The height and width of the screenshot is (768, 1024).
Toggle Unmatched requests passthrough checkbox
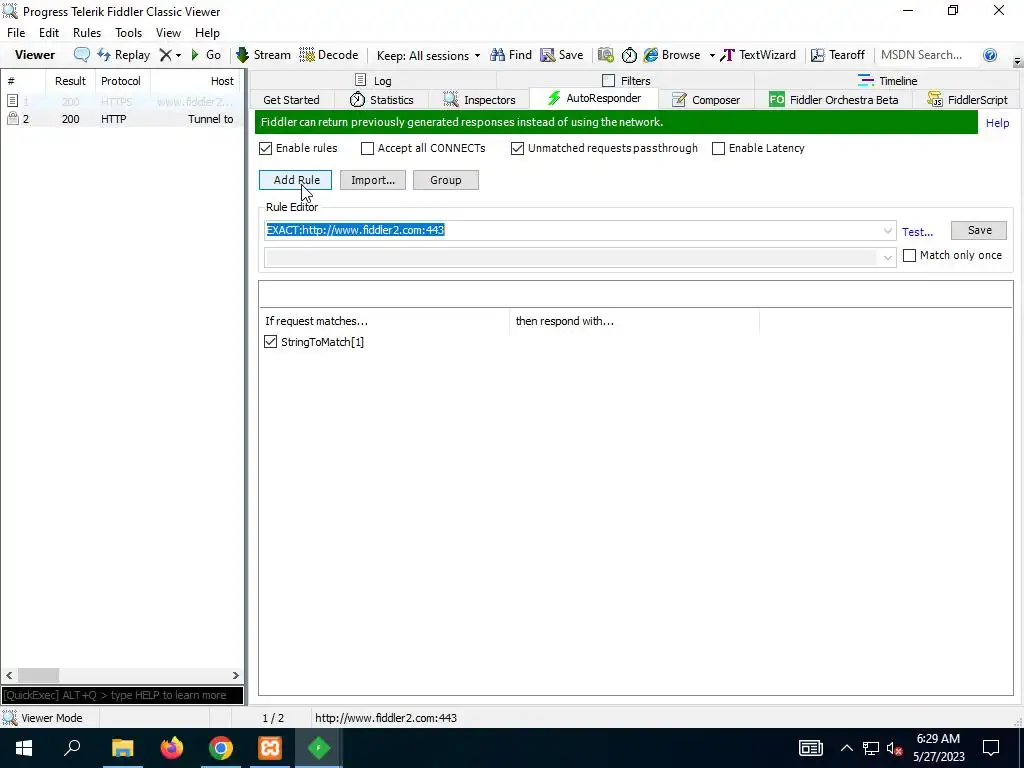tap(517, 148)
